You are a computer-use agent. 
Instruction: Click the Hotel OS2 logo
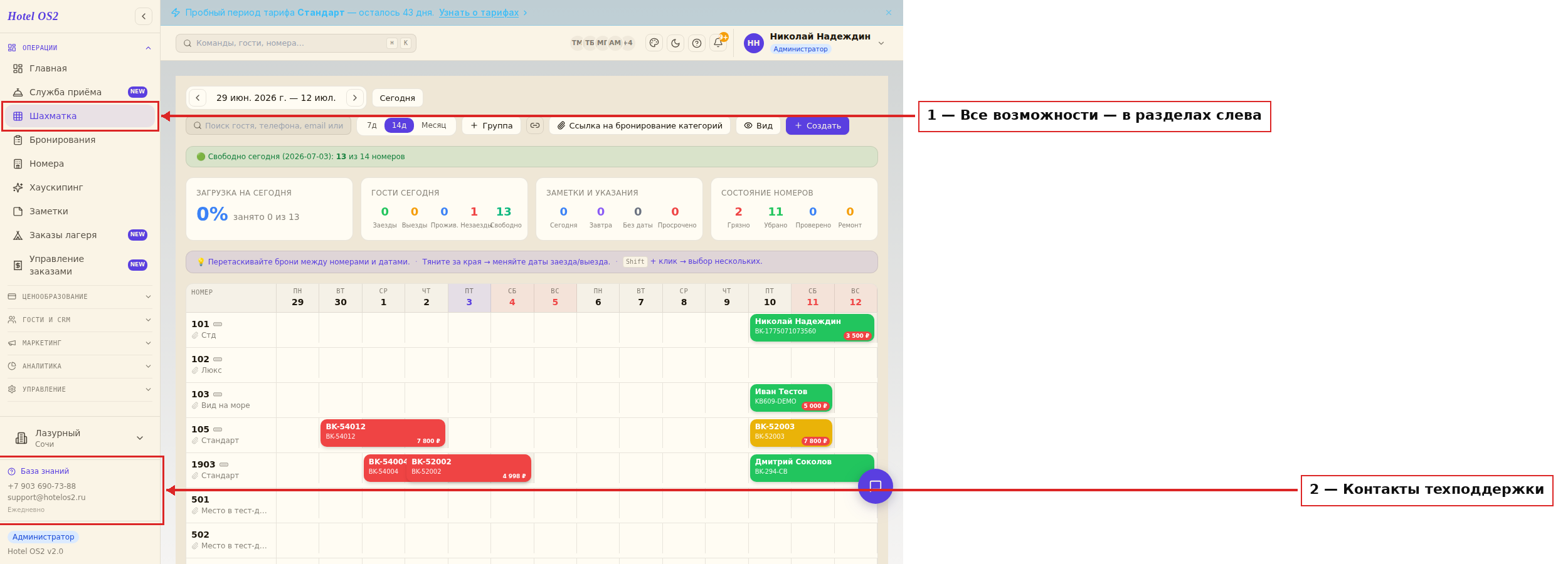(x=33, y=16)
